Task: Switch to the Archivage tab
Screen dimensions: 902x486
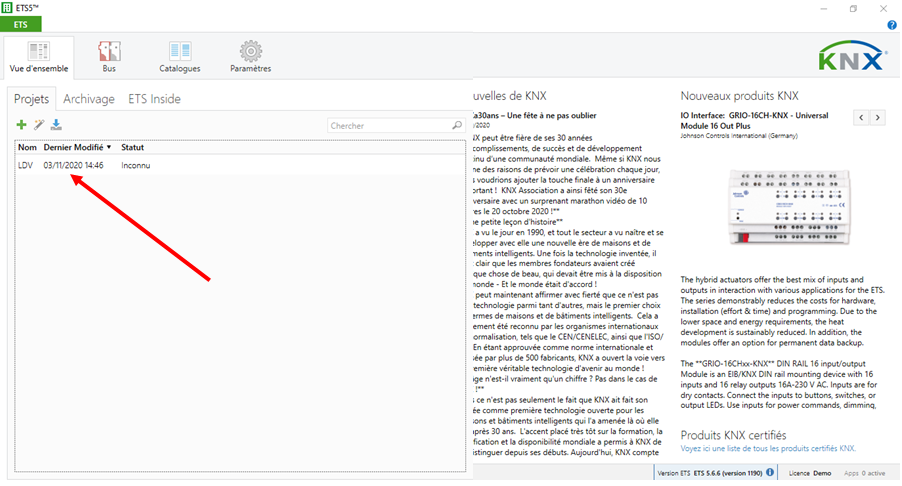Action: [x=89, y=99]
